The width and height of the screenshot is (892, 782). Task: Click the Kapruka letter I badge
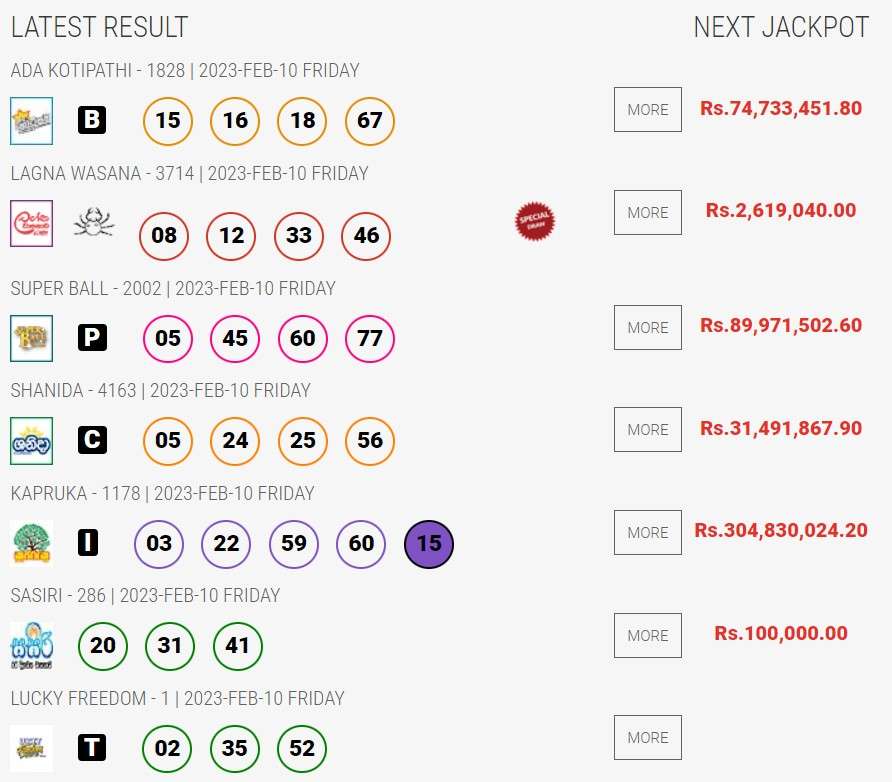[88, 542]
